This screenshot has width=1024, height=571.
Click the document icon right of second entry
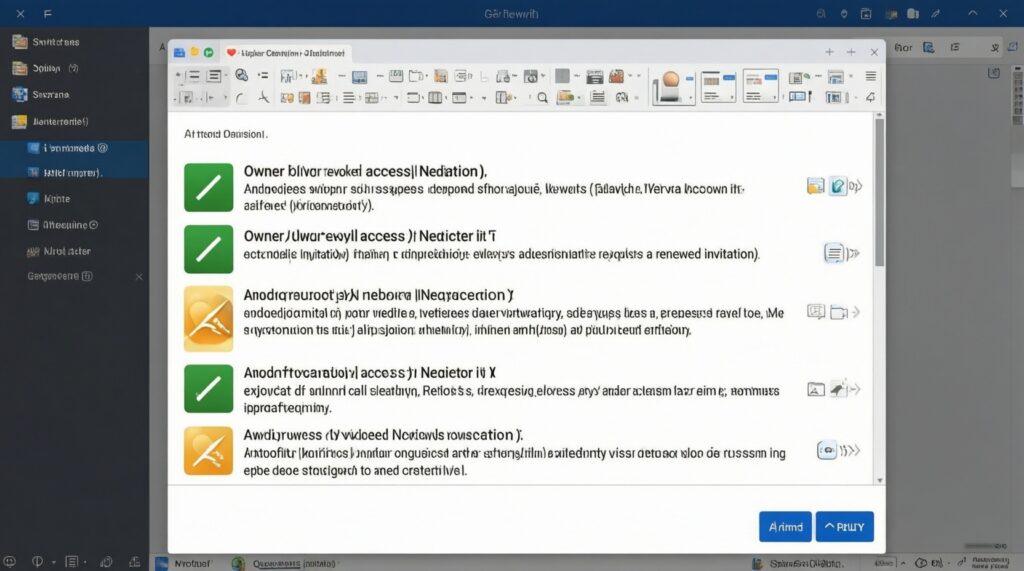tap(834, 253)
